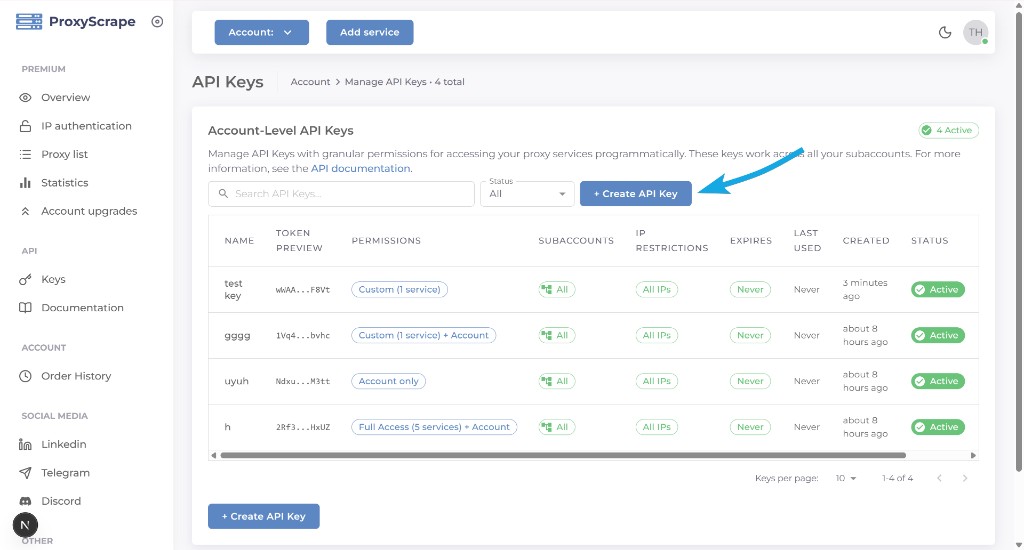Screen dimensions: 1024x550
Task: Open Statistics page
Action: click(65, 183)
